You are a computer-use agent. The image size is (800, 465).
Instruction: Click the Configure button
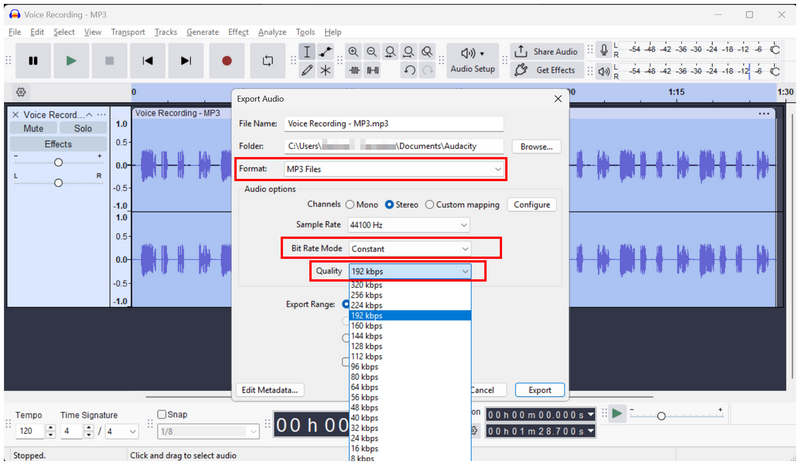pyautogui.click(x=532, y=205)
